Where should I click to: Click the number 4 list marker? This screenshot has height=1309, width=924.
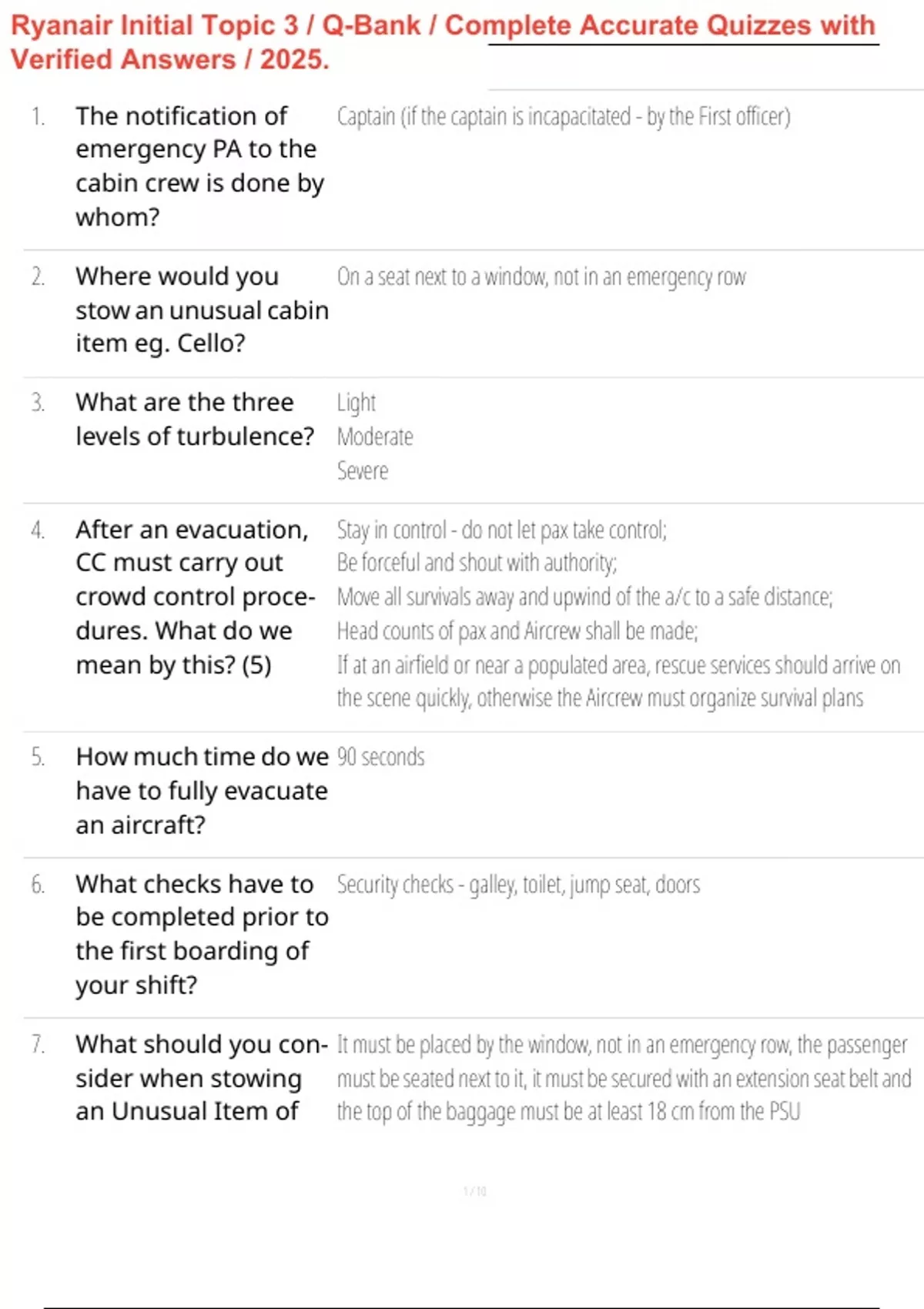click(38, 530)
